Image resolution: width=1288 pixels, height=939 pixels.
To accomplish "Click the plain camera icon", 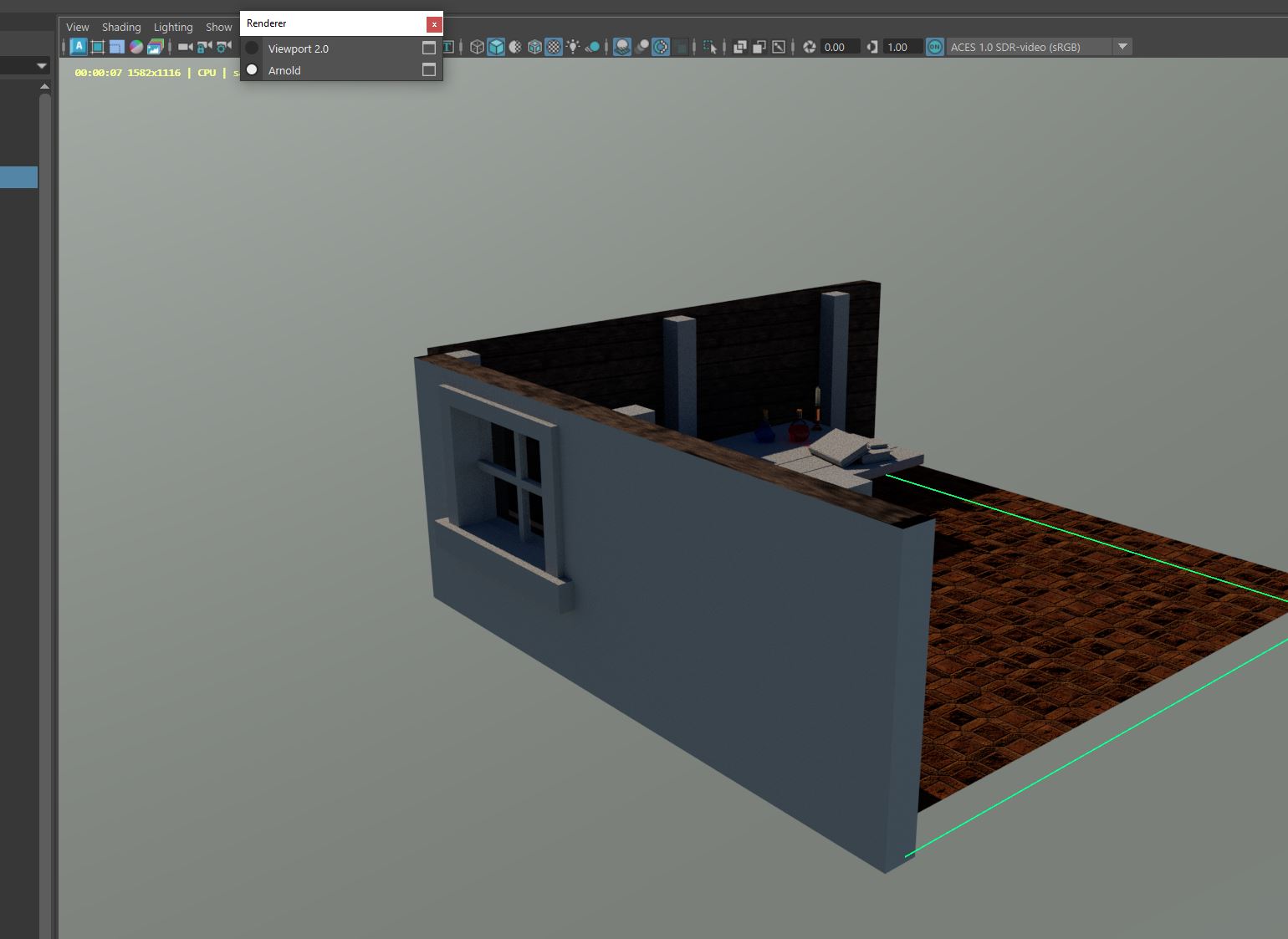I will (186, 47).
